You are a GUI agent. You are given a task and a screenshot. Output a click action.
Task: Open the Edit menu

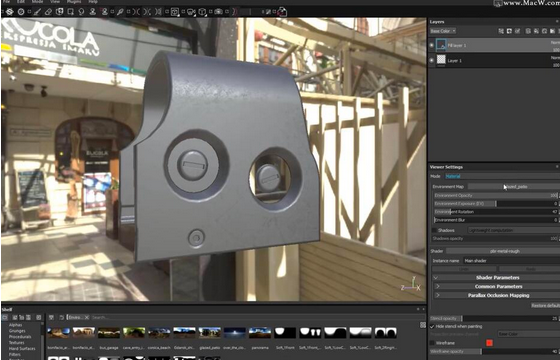(21, 2)
